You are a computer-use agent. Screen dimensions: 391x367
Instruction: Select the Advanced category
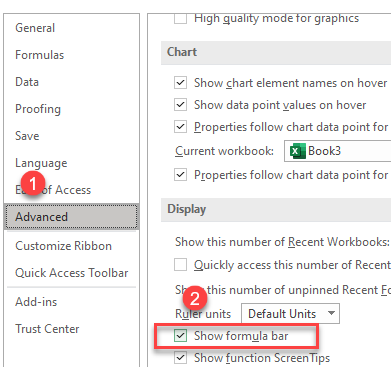click(x=71, y=217)
